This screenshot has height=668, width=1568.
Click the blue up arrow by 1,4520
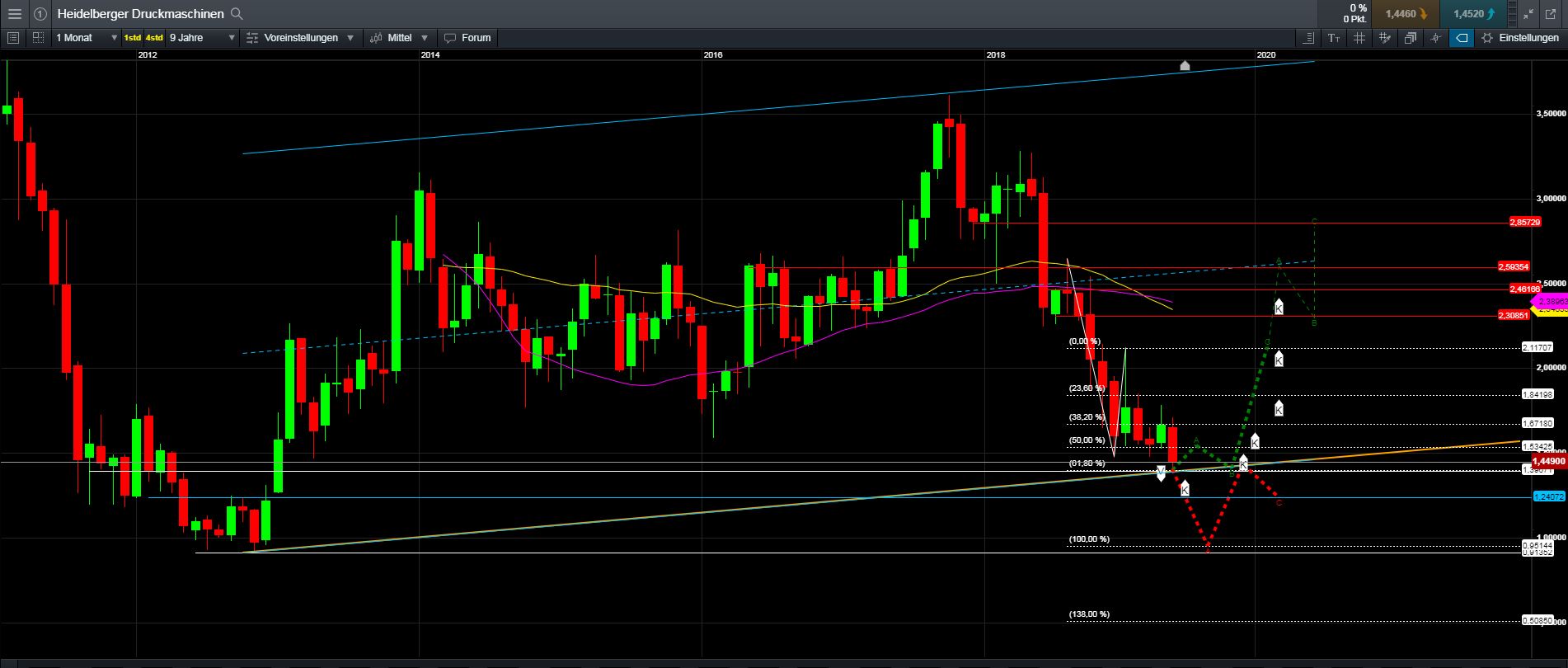1491,14
